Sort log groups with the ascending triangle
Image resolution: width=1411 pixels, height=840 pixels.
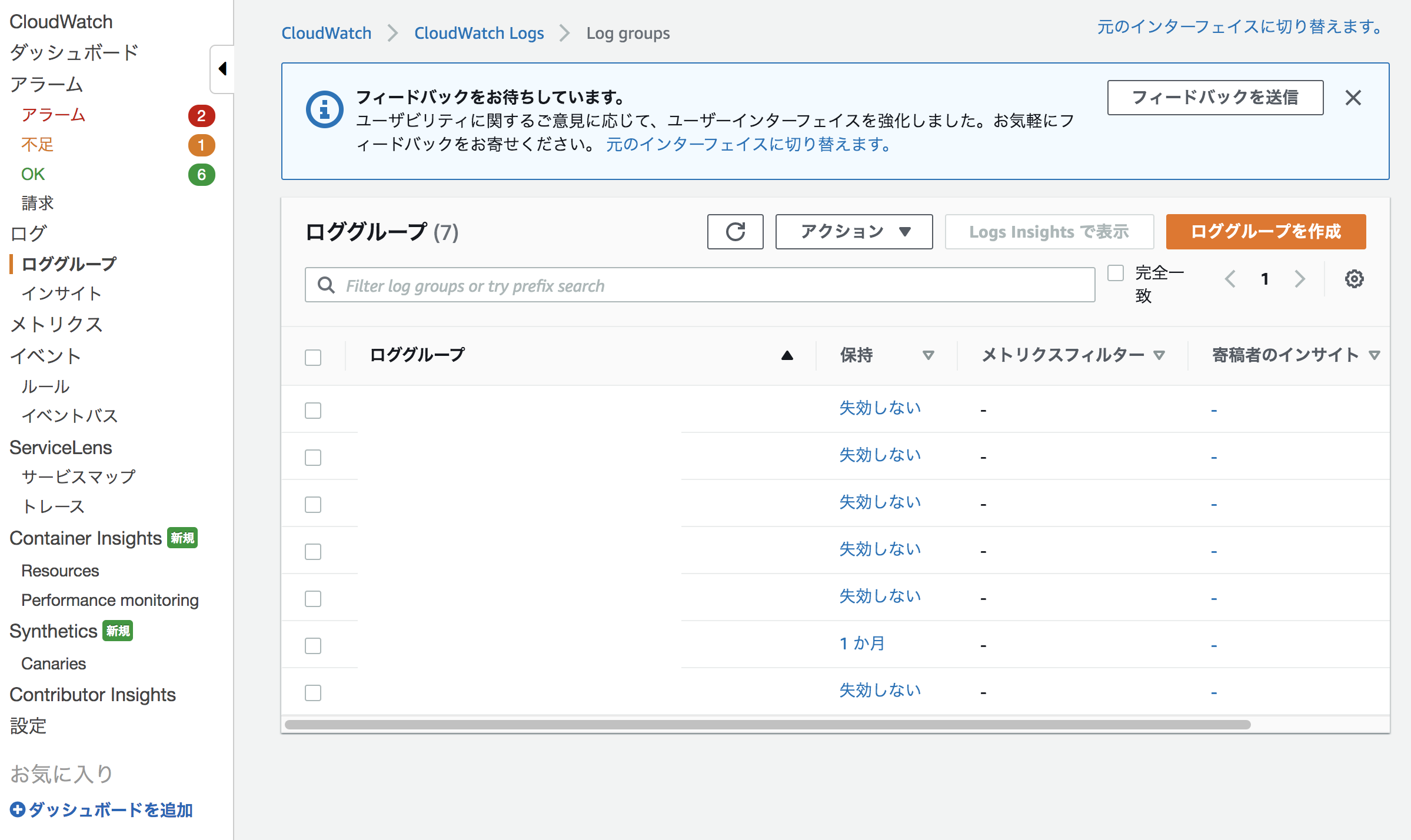787,355
